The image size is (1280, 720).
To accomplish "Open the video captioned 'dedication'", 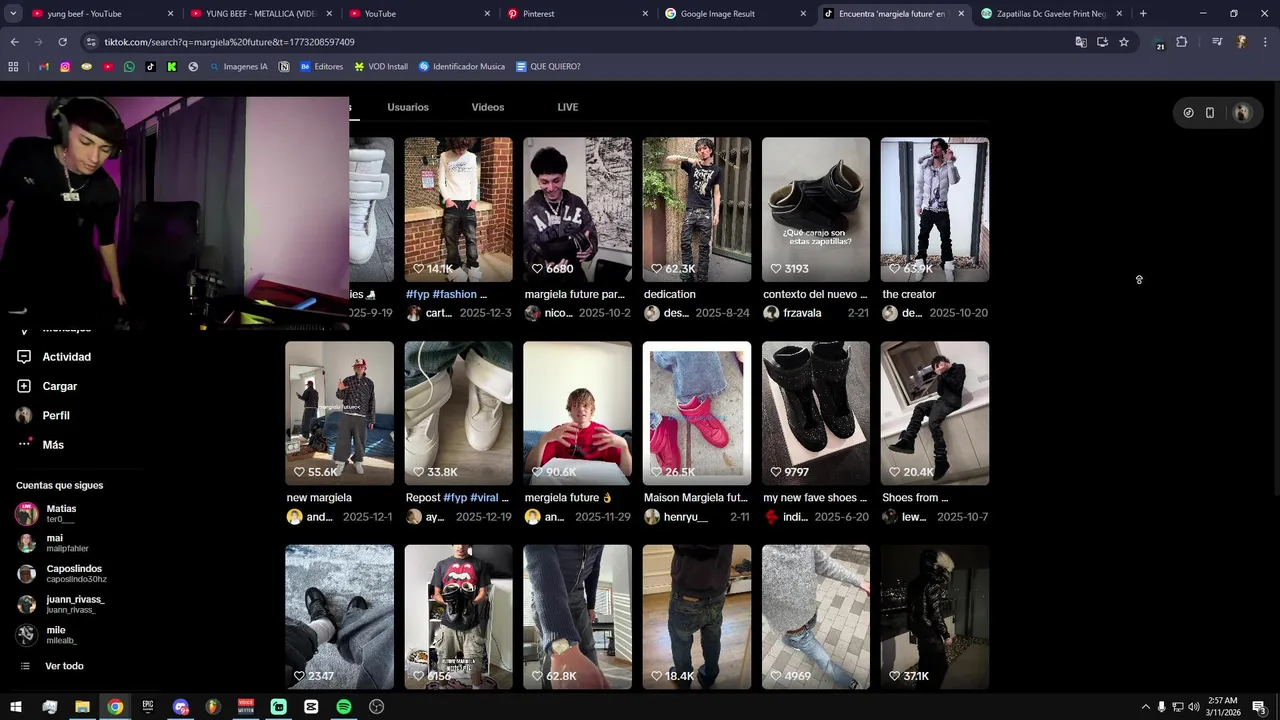I will click(x=697, y=209).
